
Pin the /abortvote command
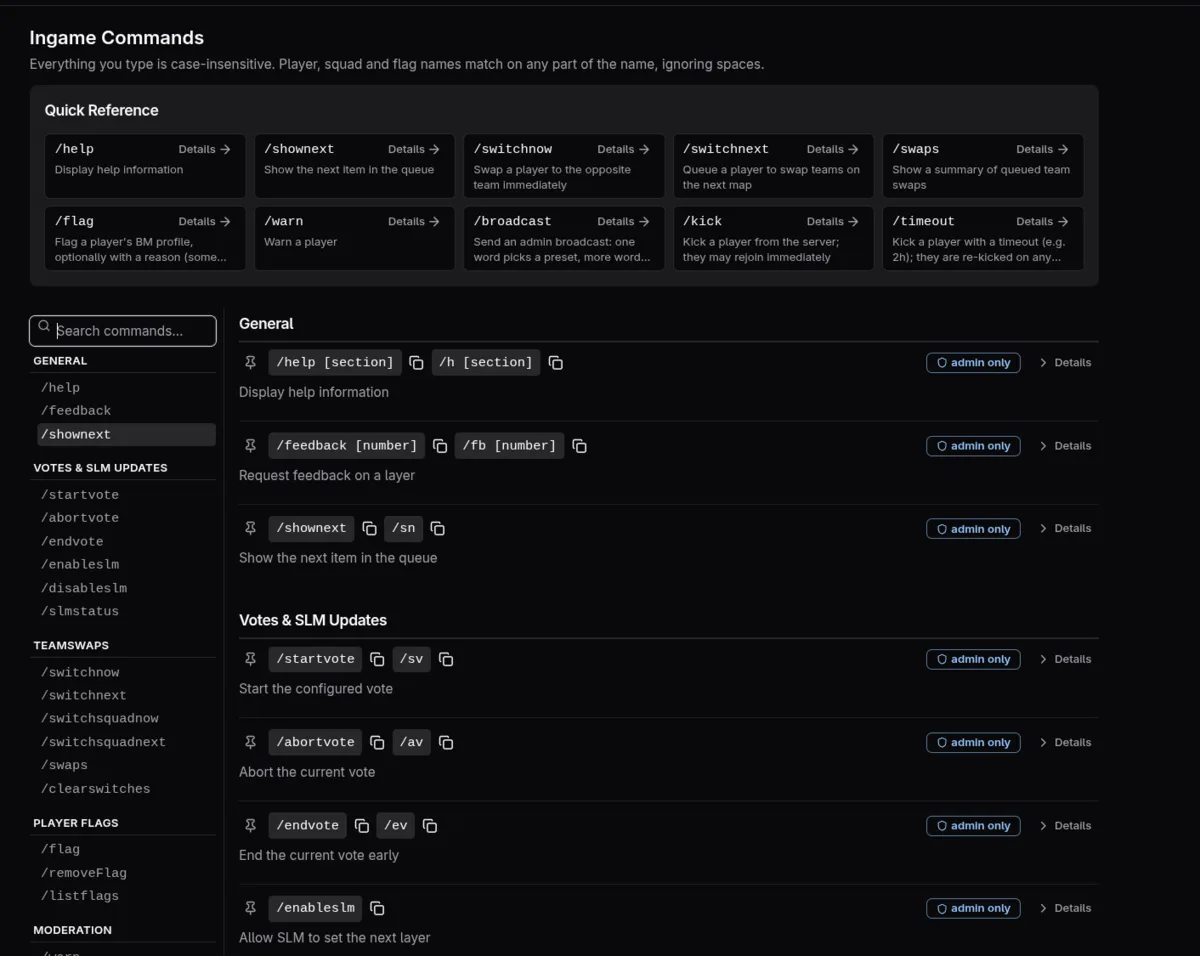point(251,742)
